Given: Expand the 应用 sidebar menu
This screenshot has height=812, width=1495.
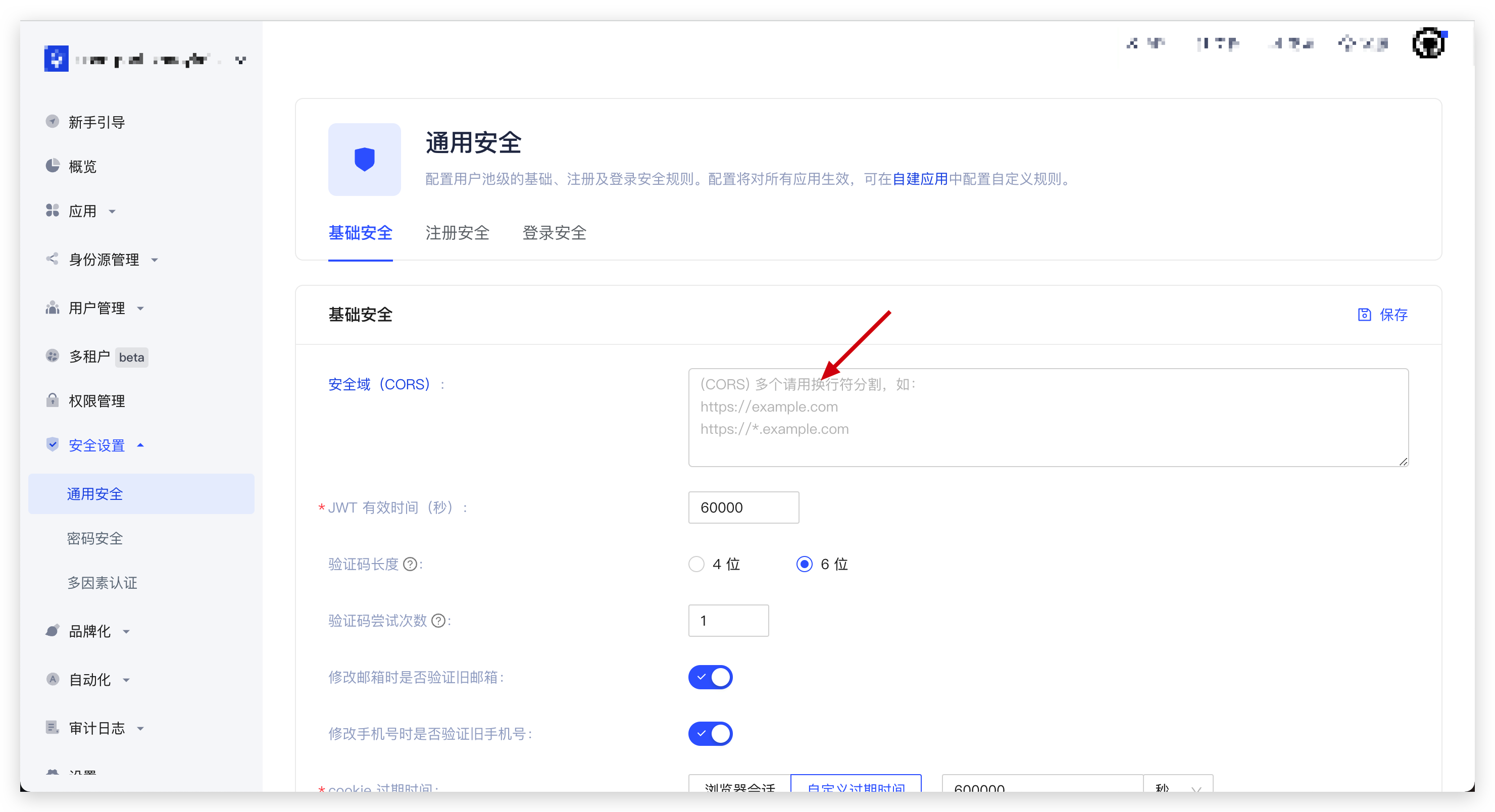Looking at the screenshot, I should point(82,211).
